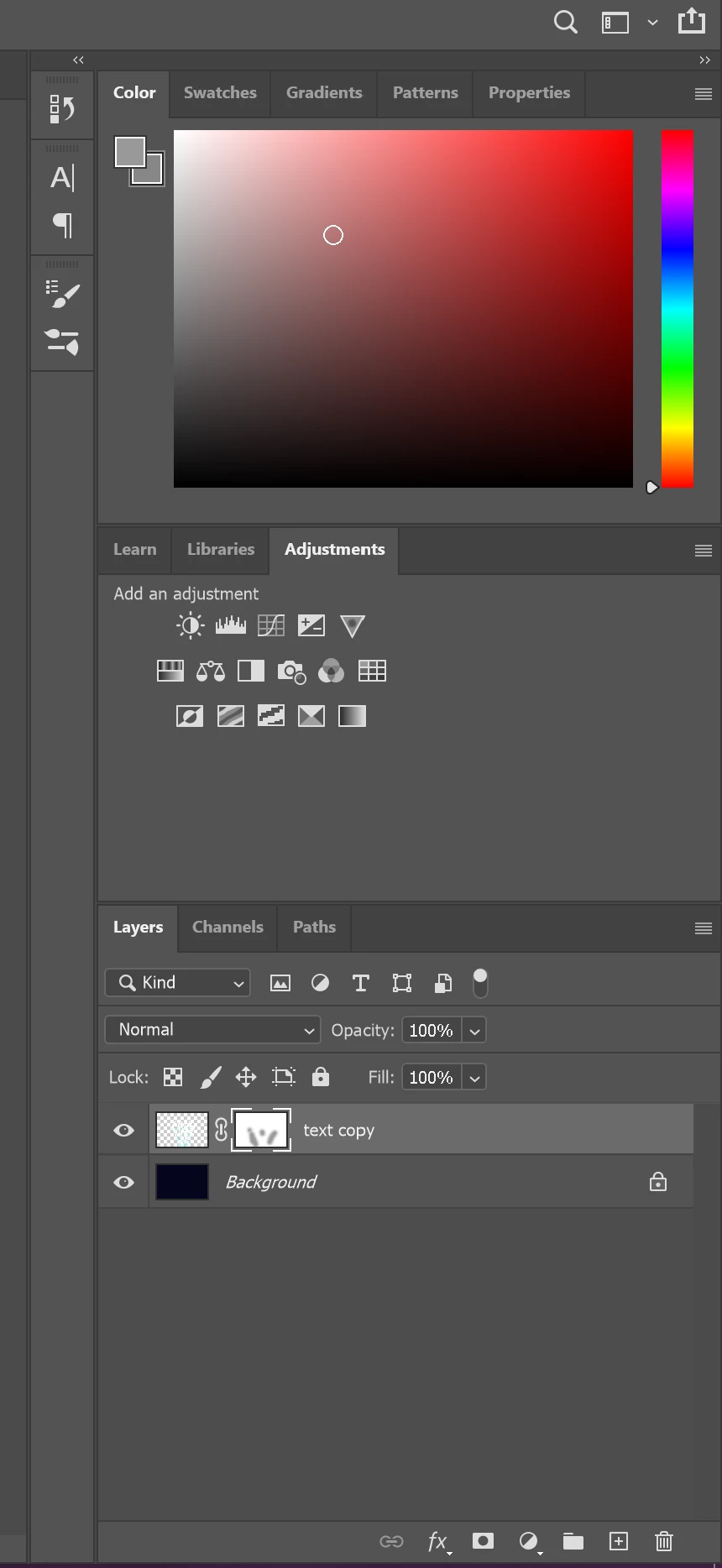Open the Character panel icon

pyautogui.click(x=62, y=178)
